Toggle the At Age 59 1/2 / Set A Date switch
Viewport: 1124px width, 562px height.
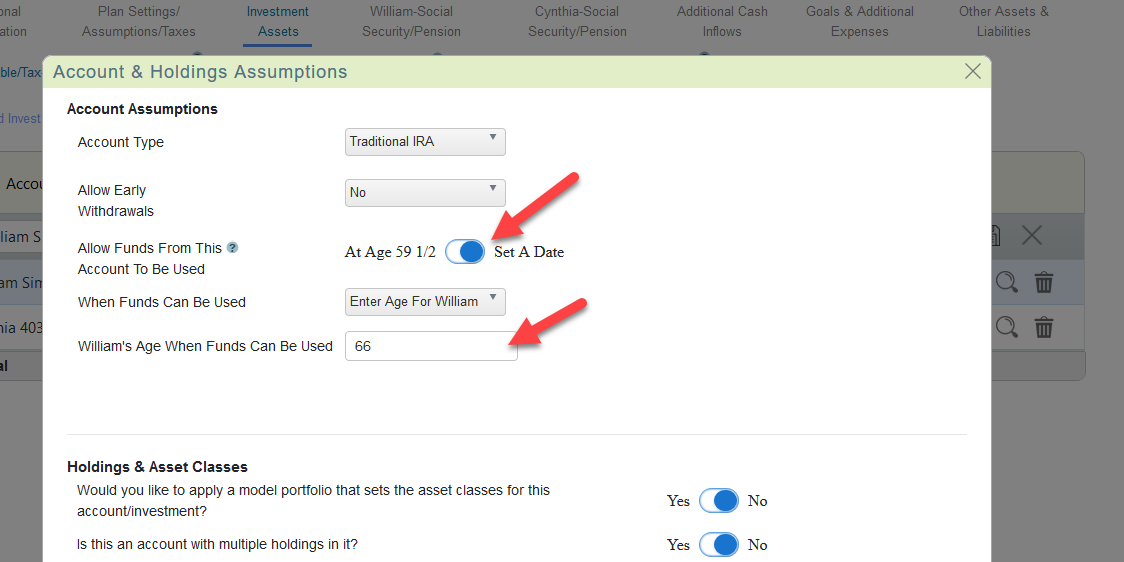(x=465, y=252)
